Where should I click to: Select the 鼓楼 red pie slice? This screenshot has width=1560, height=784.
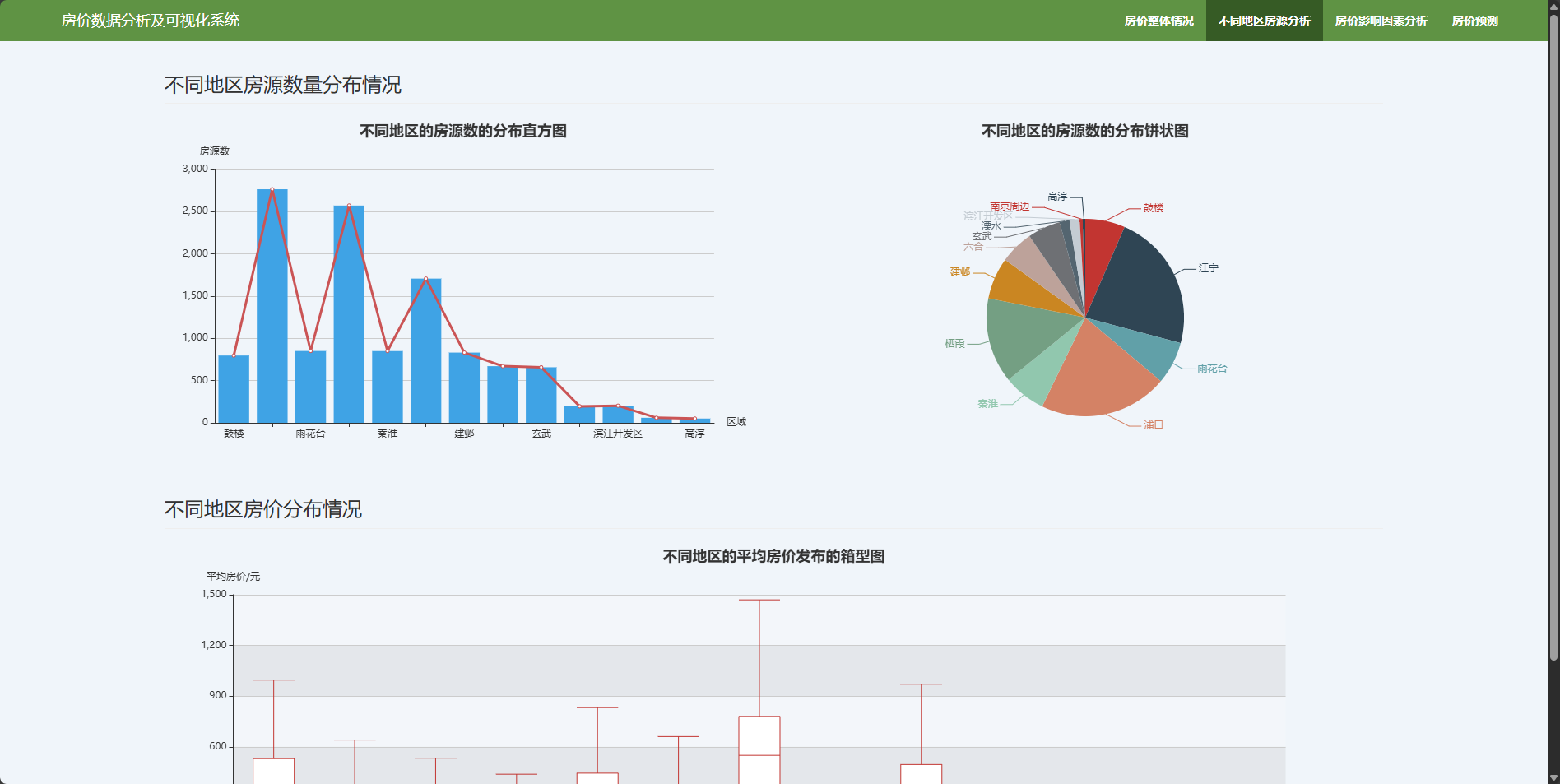click(1103, 247)
